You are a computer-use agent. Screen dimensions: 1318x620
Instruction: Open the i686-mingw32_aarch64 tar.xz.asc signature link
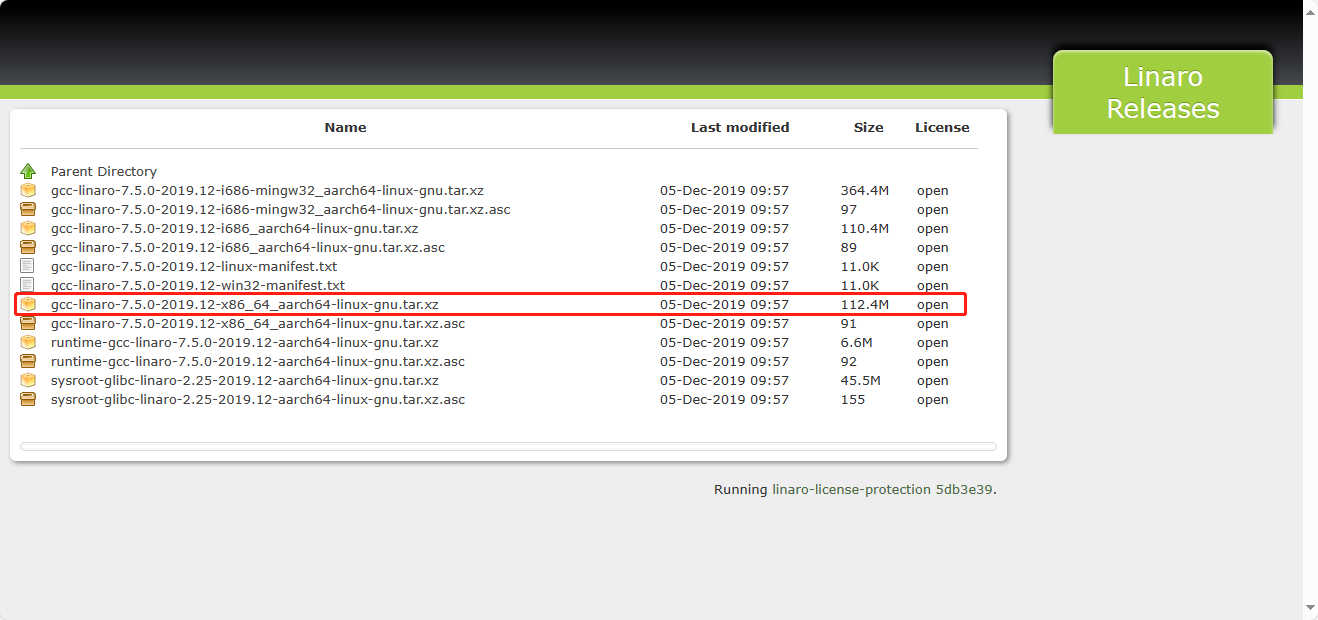click(281, 209)
